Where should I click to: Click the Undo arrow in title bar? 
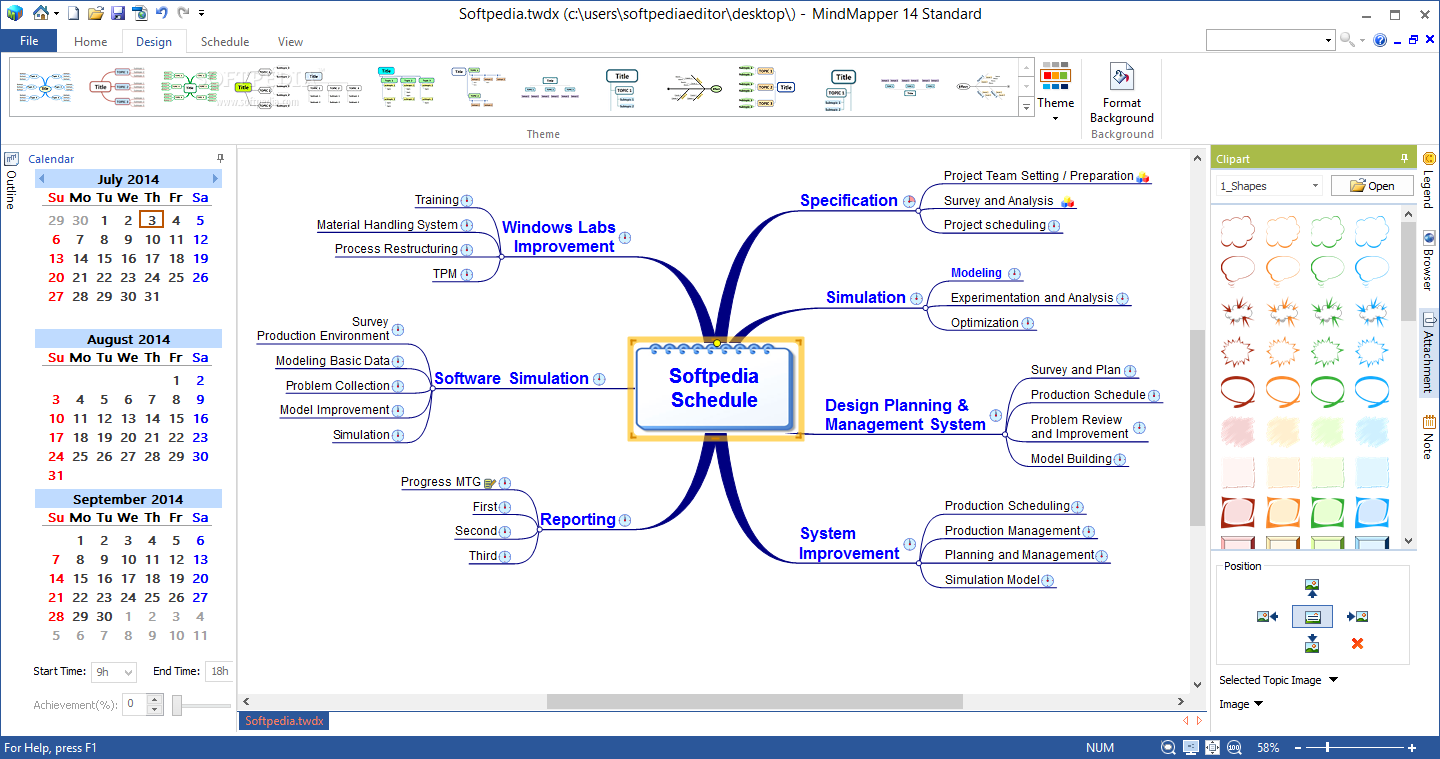[x=161, y=14]
